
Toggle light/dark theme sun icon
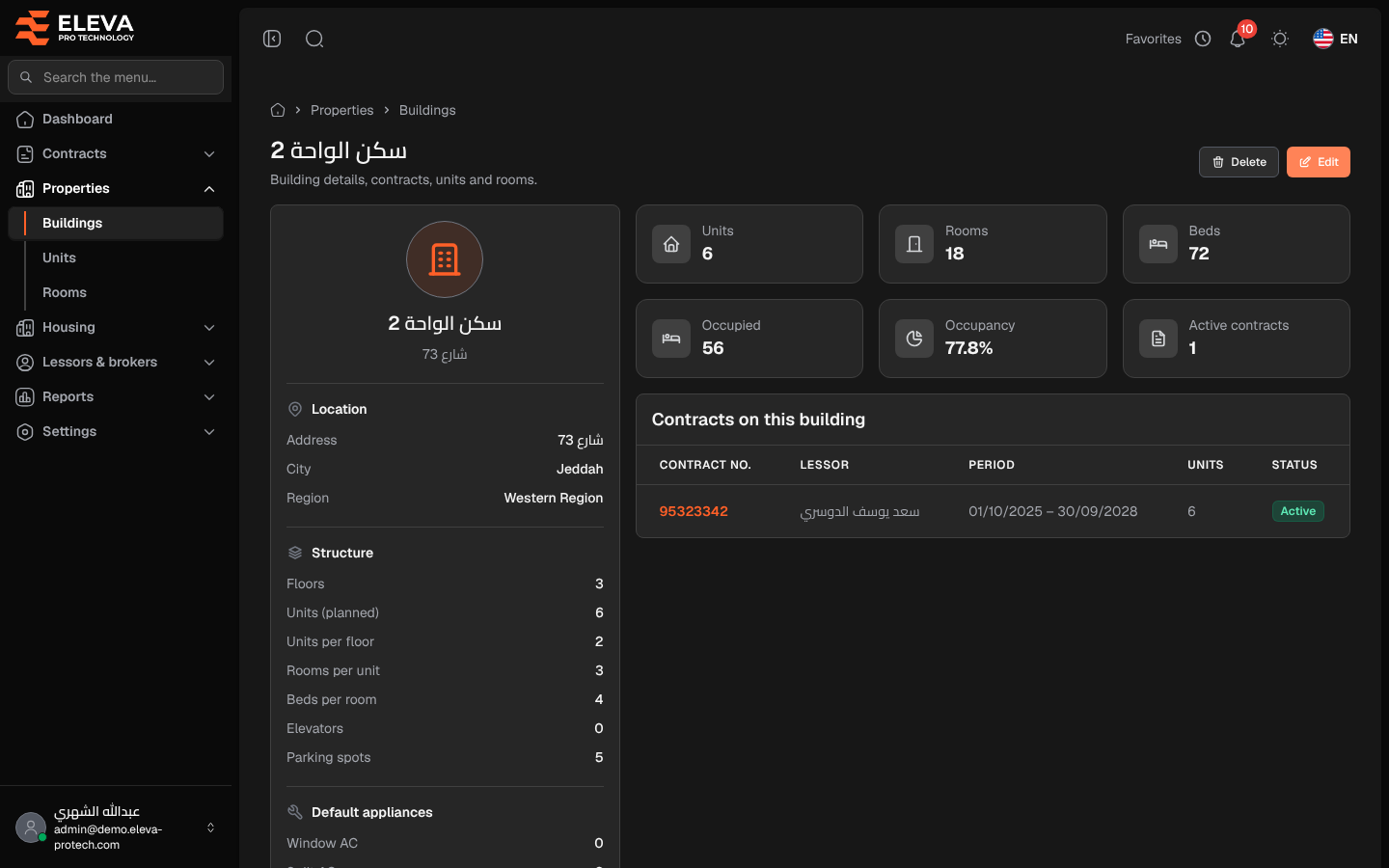tap(1280, 39)
